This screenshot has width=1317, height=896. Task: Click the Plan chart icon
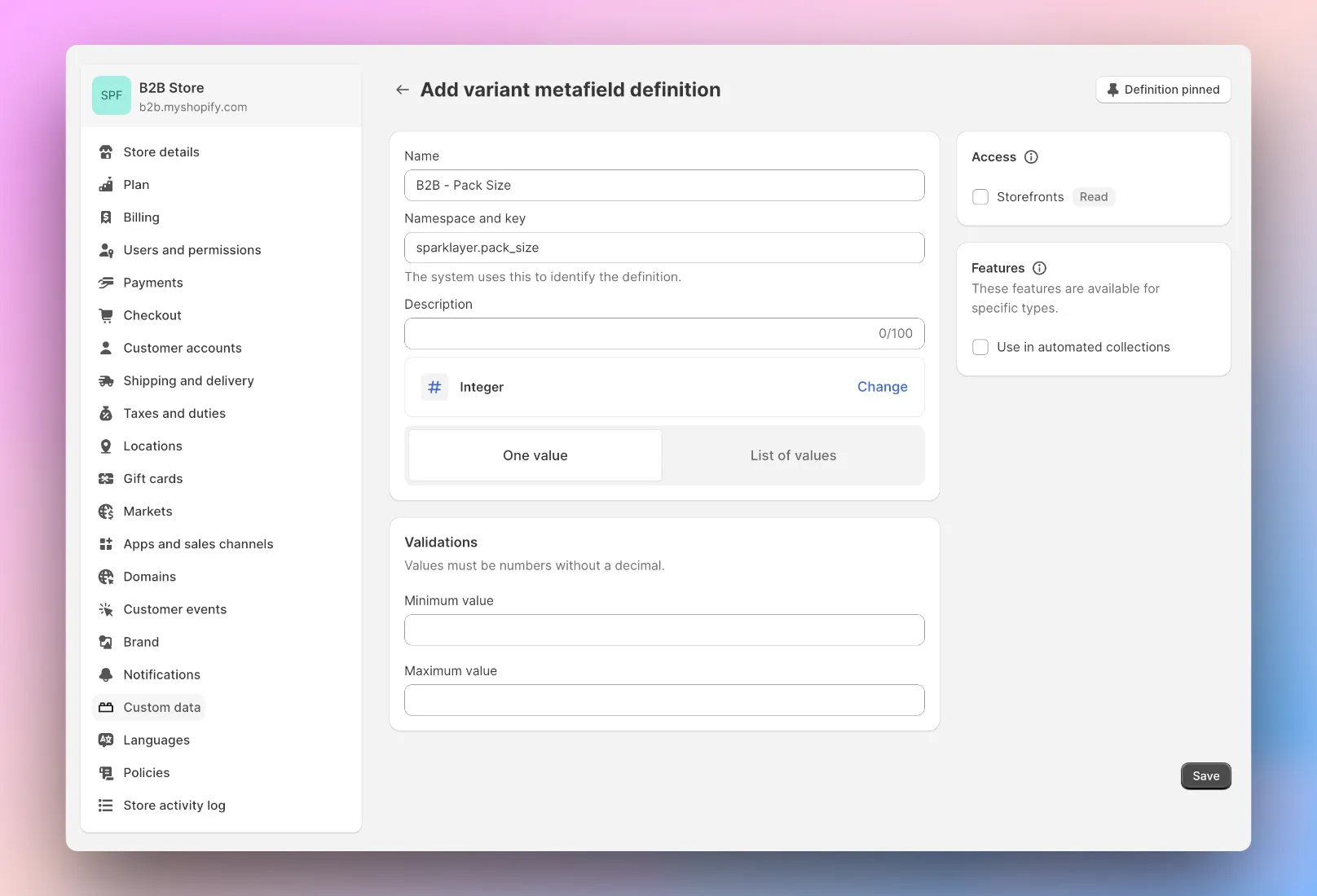pos(106,185)
